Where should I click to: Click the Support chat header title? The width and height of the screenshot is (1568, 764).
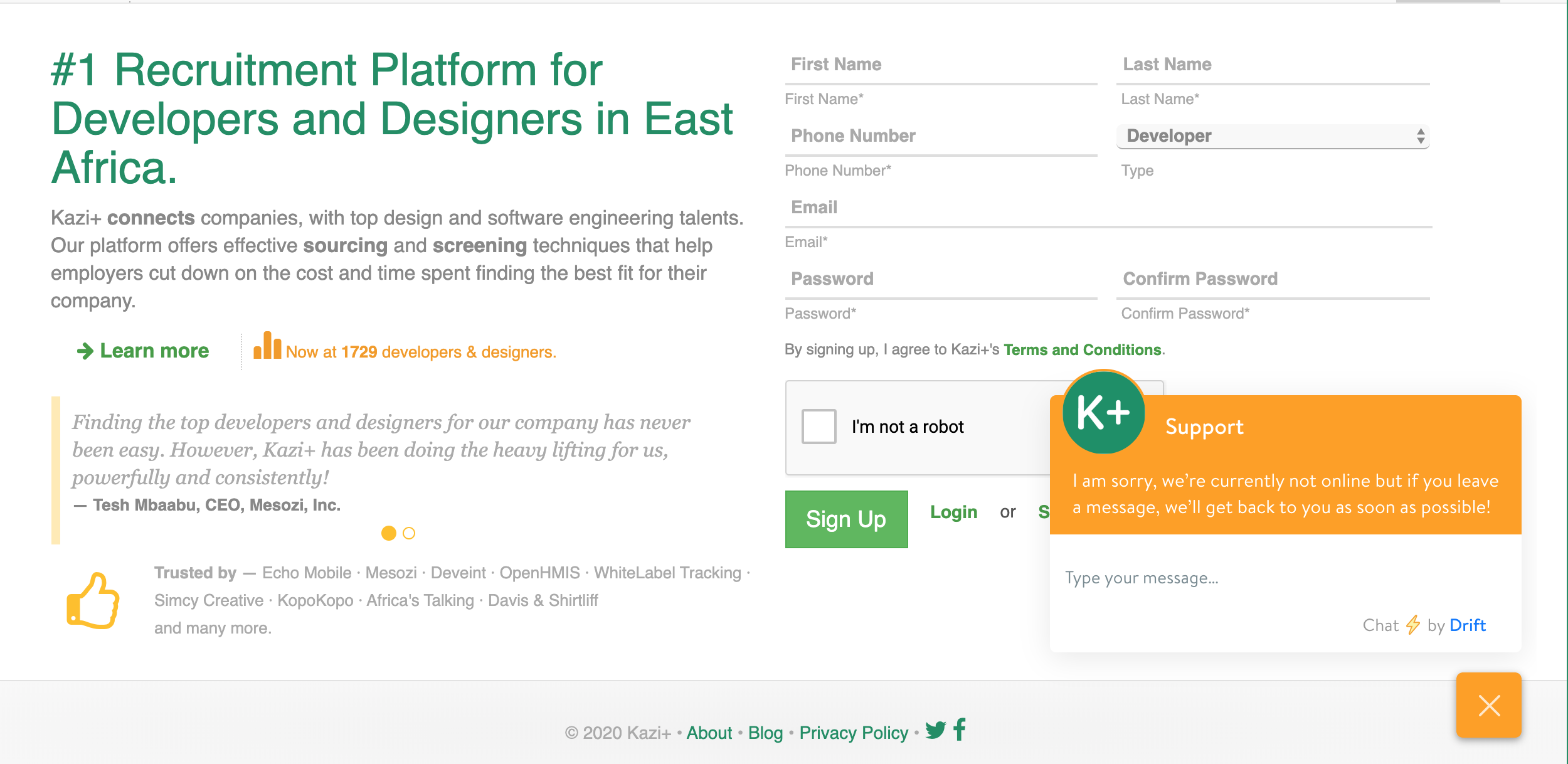pos(1204,427)
